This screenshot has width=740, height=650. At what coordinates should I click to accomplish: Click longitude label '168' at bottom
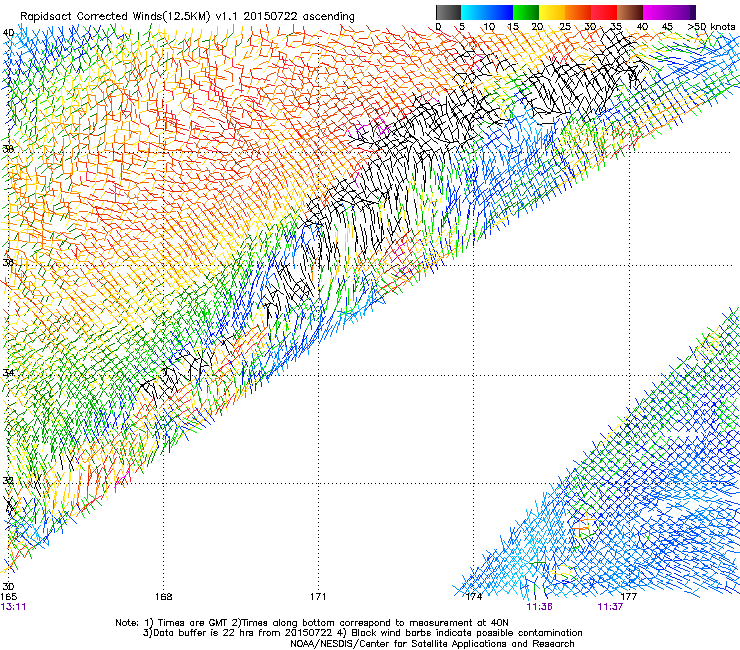click(163, 597)
